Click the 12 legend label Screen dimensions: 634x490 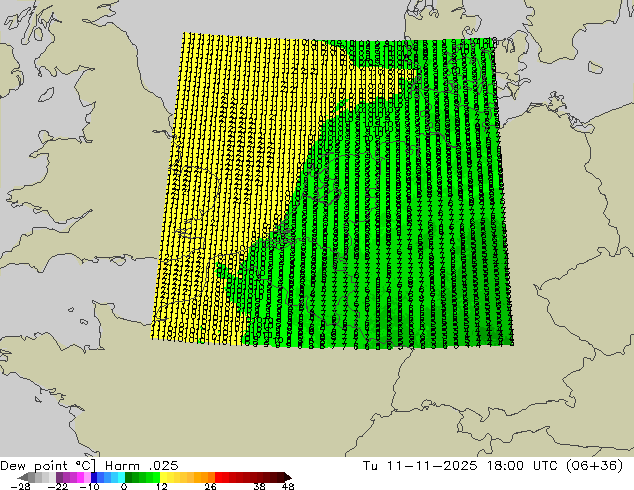(162, 486)
